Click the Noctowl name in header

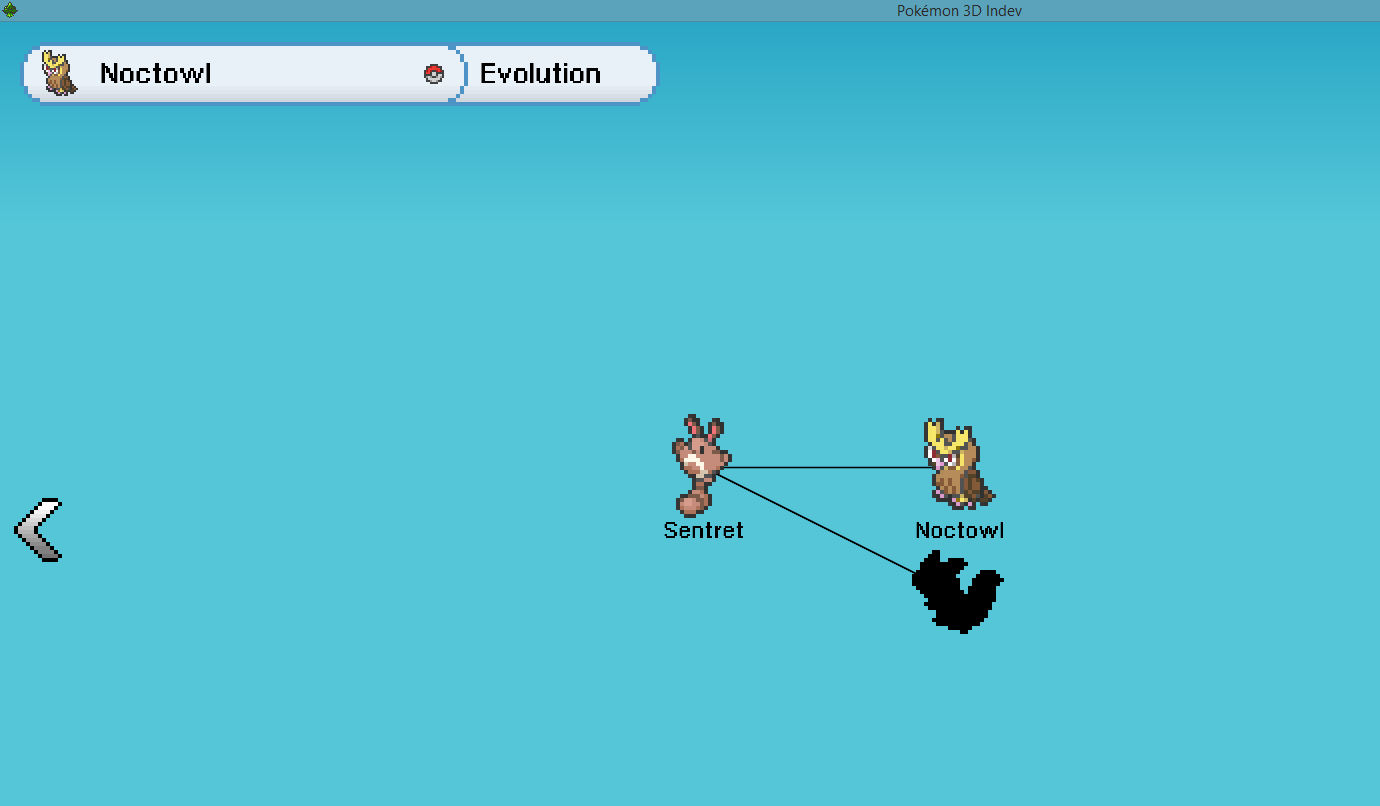(156, 74)
